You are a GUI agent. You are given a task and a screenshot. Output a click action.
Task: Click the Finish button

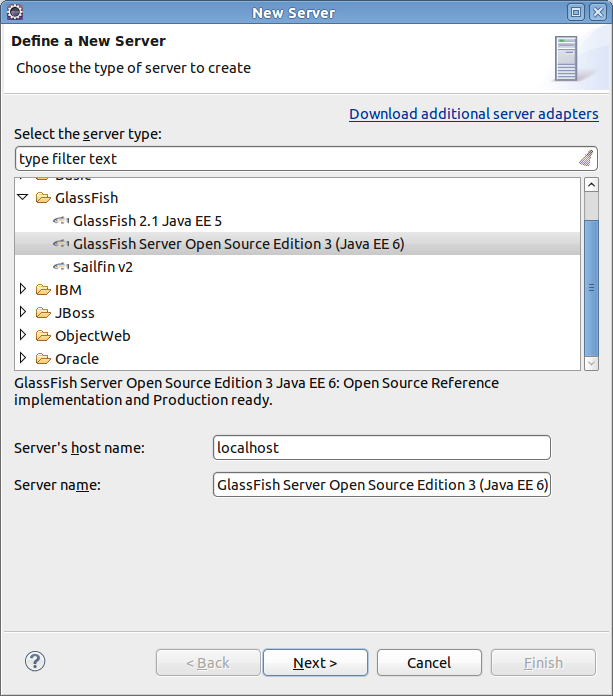click(x=543, y=663)
